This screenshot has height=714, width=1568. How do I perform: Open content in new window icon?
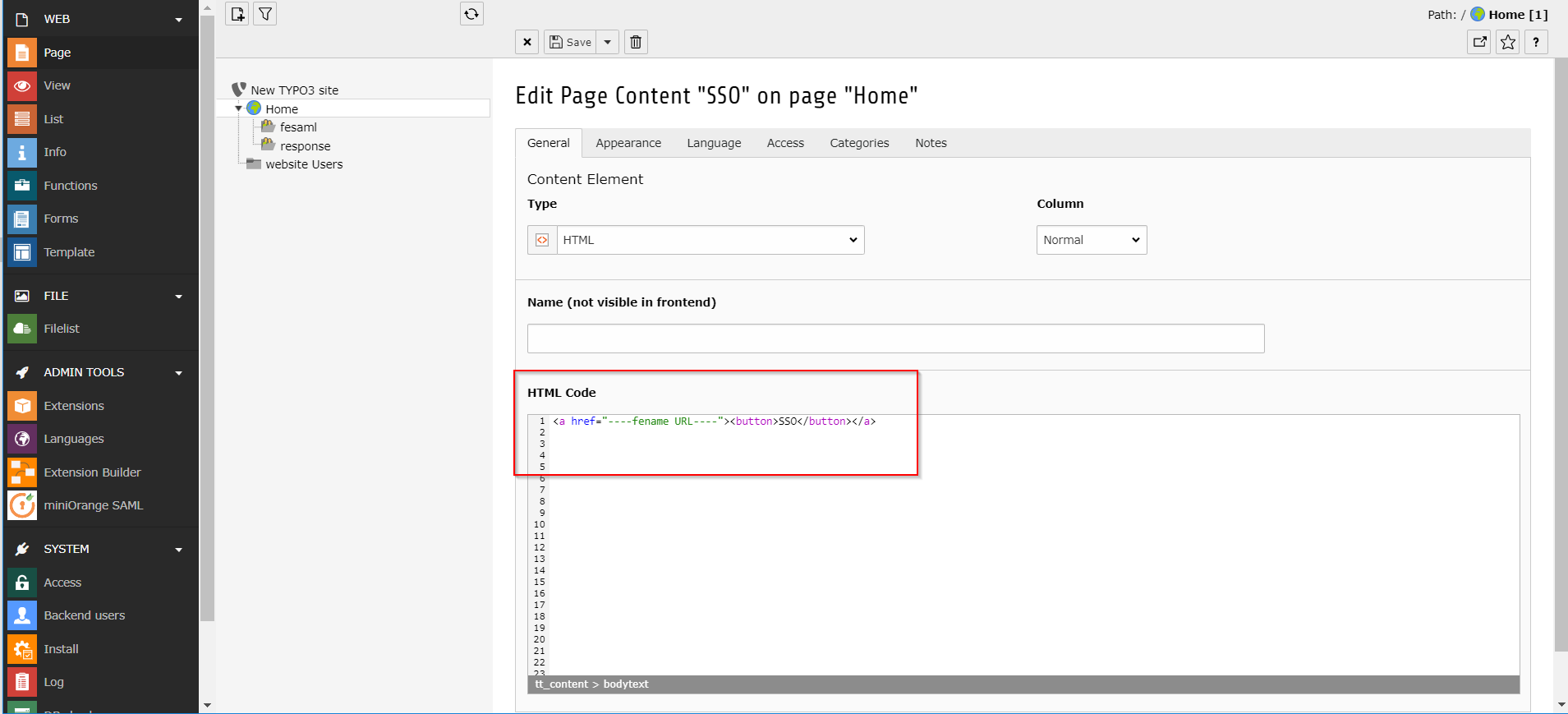(x=1480, y=42)
